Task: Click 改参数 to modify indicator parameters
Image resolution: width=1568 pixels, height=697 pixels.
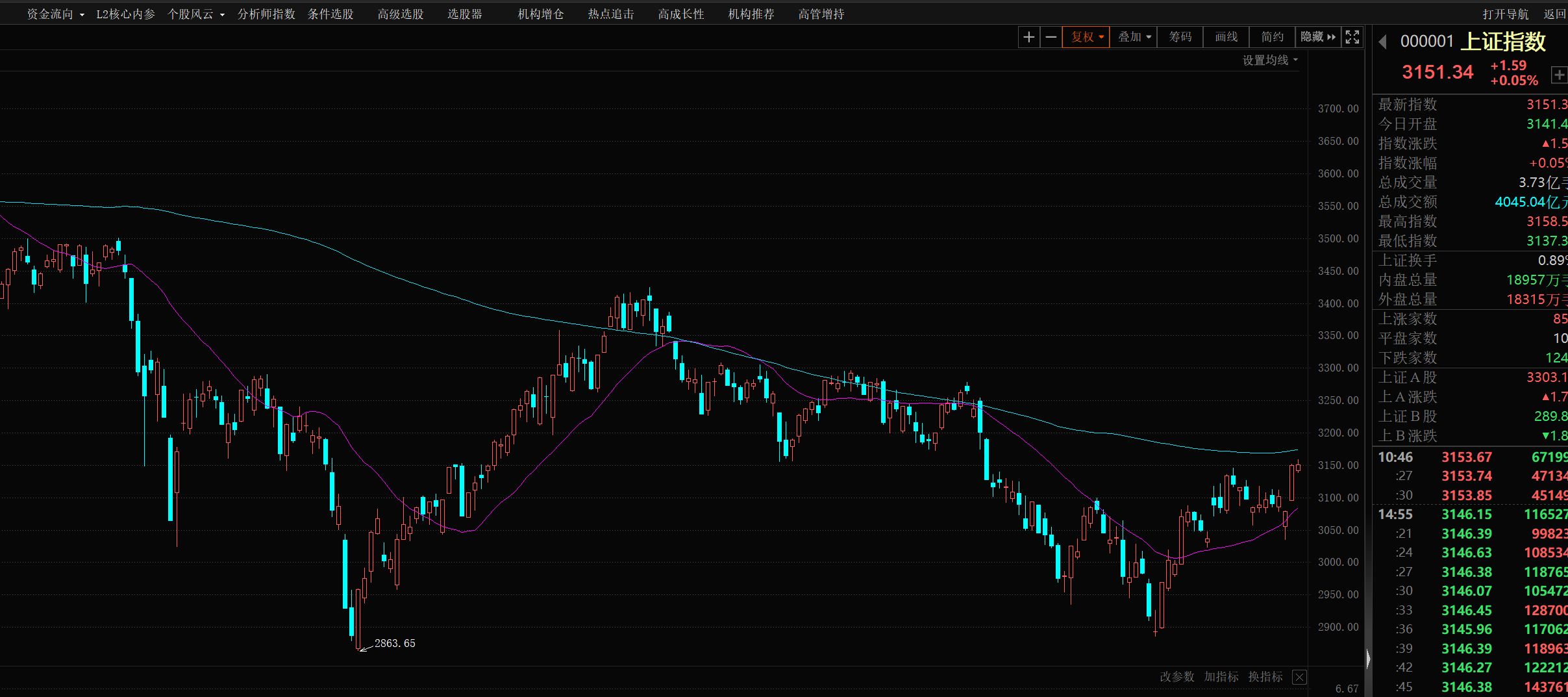Action: point(1176,677)
